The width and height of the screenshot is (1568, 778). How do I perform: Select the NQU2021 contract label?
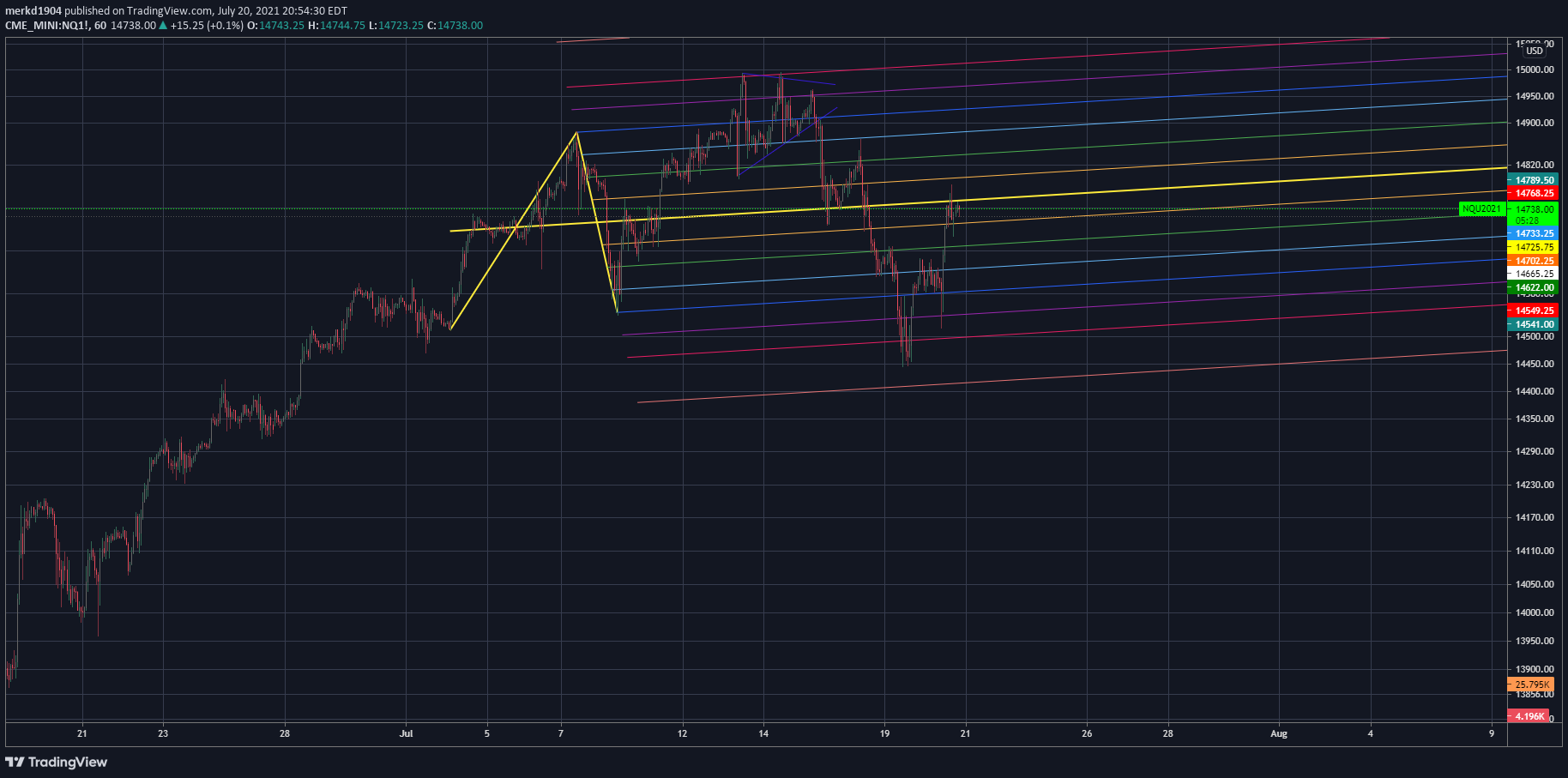pos(1481,208)
